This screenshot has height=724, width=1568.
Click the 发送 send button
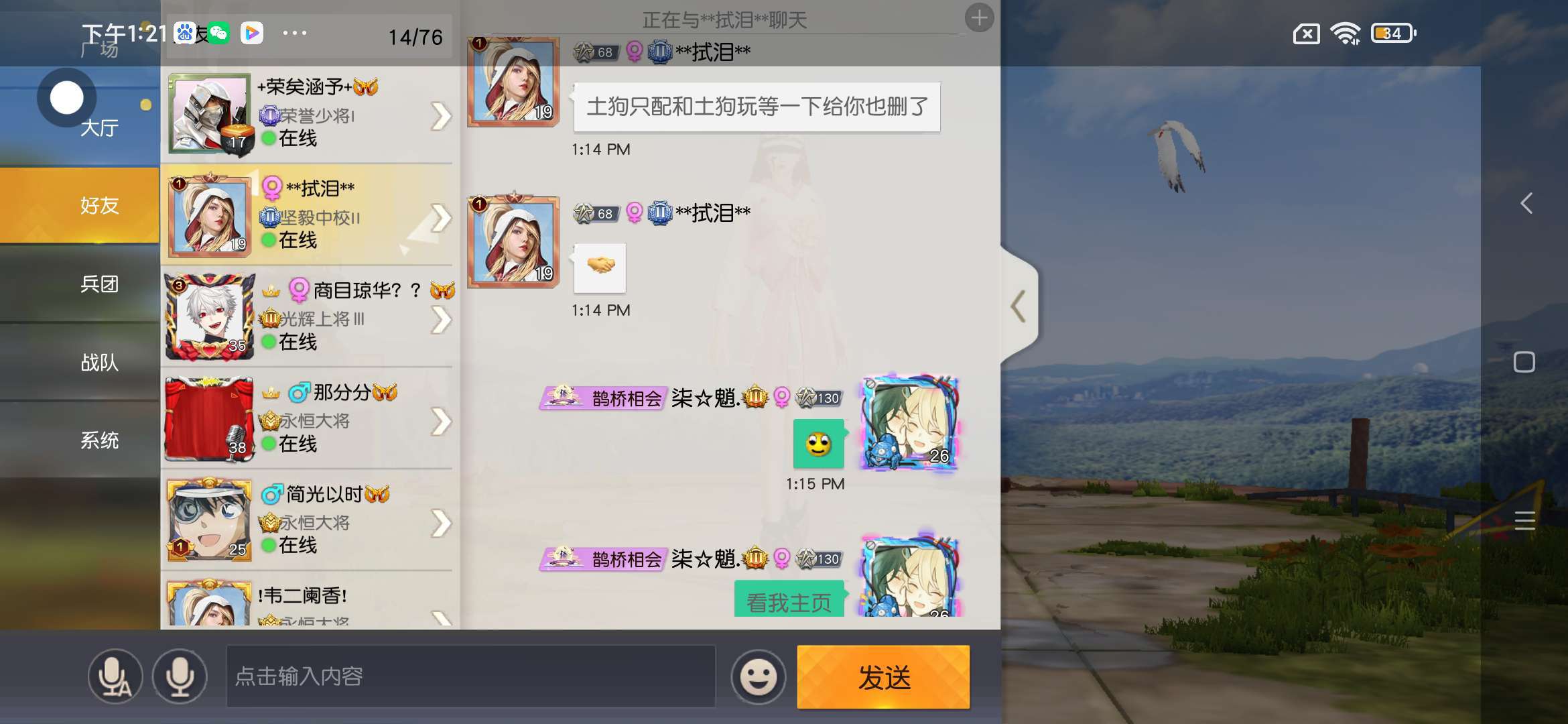pos(883,677)
